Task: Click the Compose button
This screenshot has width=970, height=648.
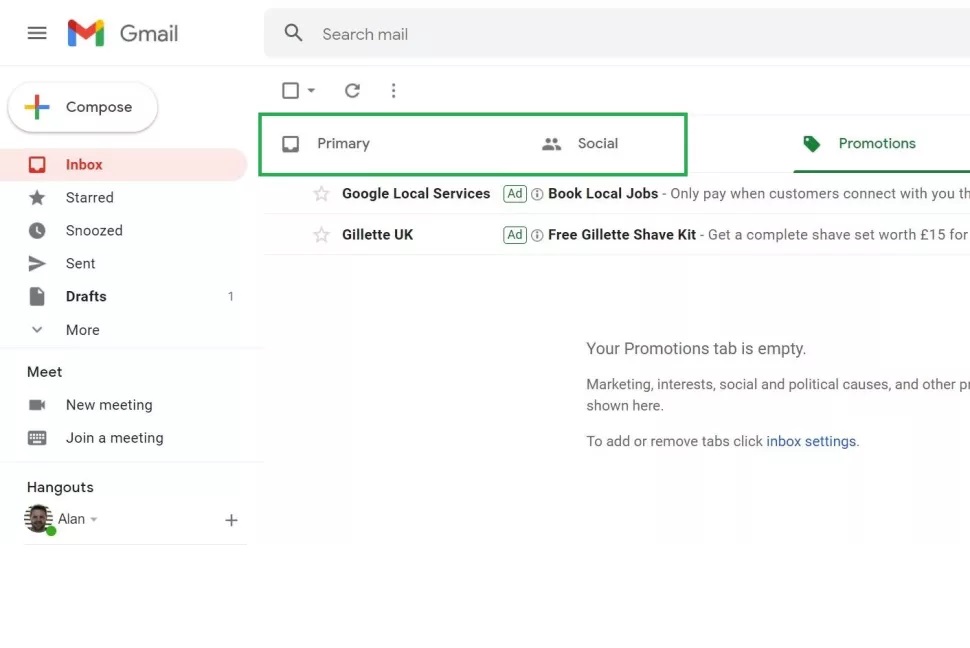Action: click(83, 107)
